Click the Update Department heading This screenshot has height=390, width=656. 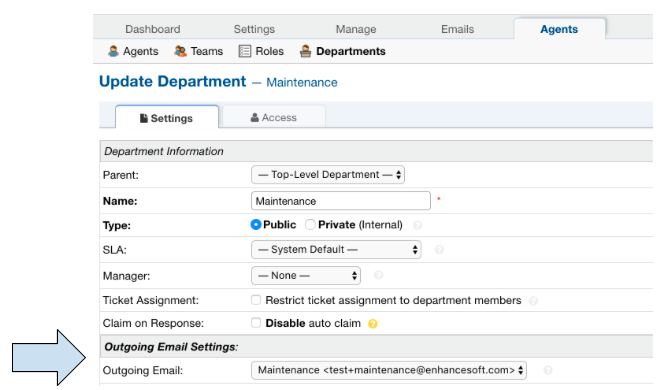(172, 81)
